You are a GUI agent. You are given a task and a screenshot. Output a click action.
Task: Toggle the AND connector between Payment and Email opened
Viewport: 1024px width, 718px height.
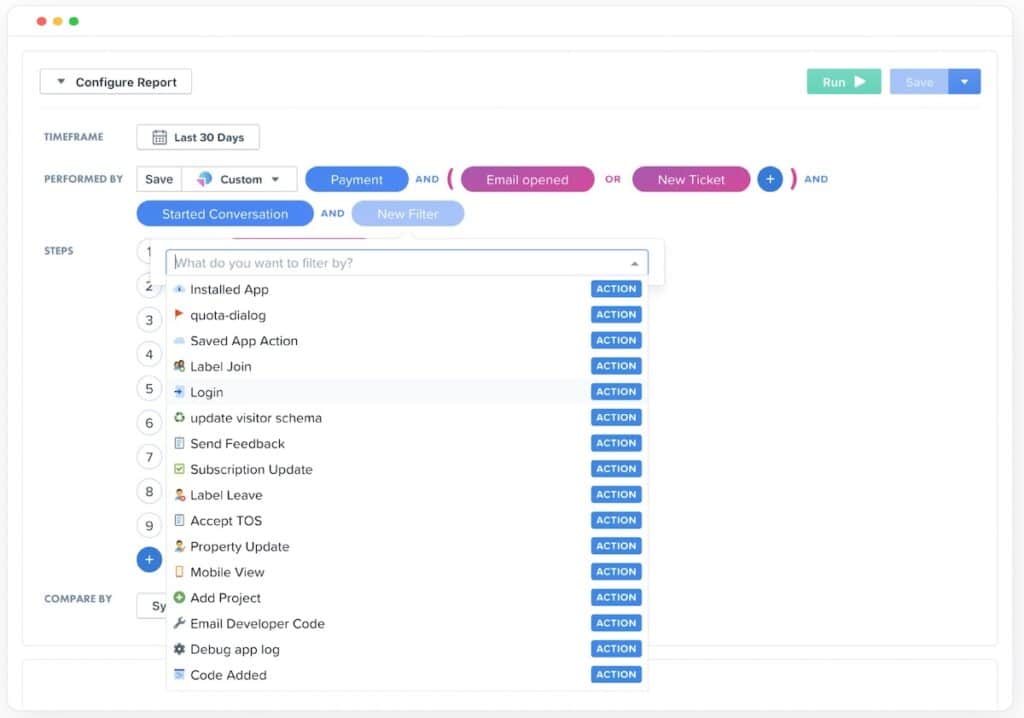[427, 179]
